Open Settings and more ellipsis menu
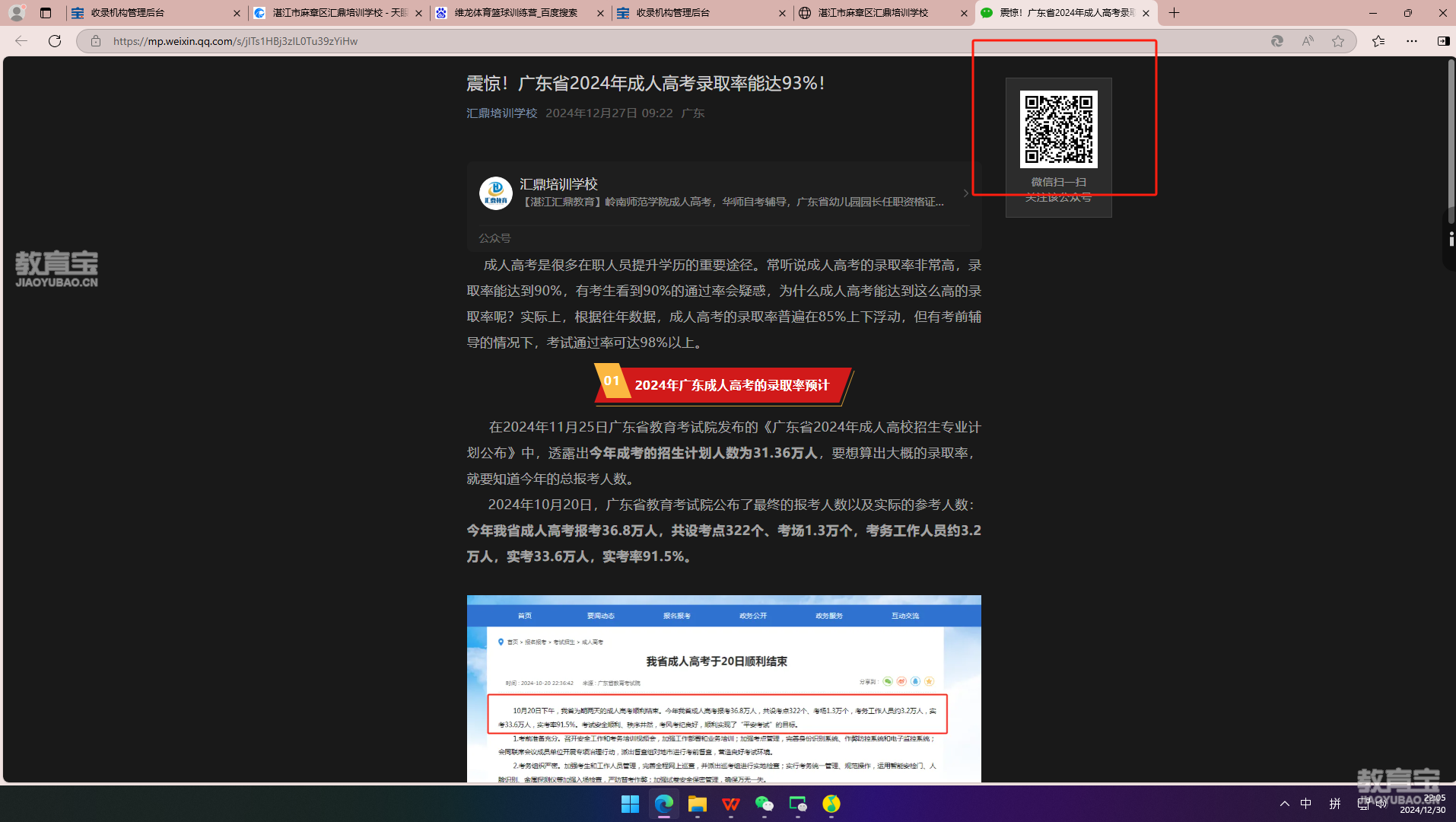 1412,41
